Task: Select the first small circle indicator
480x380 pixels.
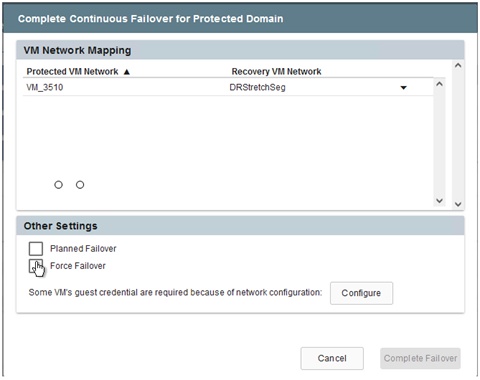Action: click(x=58, y=185)
